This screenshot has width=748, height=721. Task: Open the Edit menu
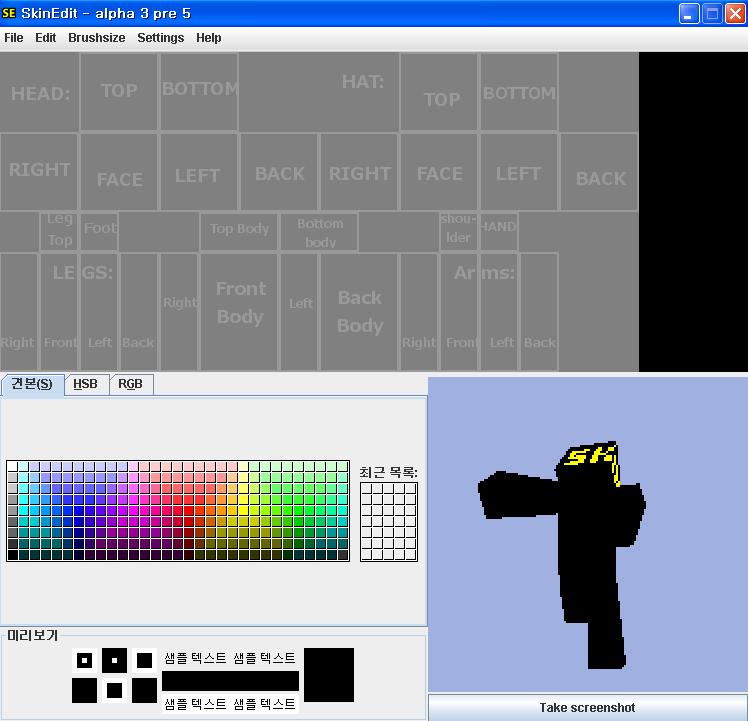[45, 38]
